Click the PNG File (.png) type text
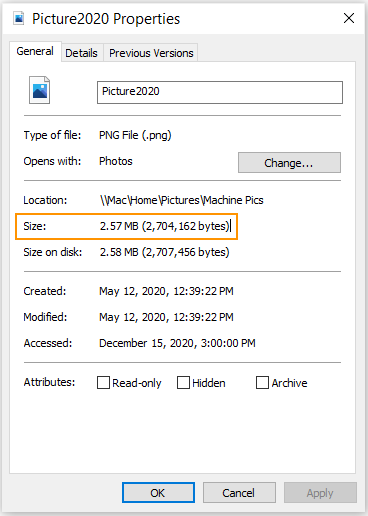This screenshot has width=368, height=516. coord(135,135)
